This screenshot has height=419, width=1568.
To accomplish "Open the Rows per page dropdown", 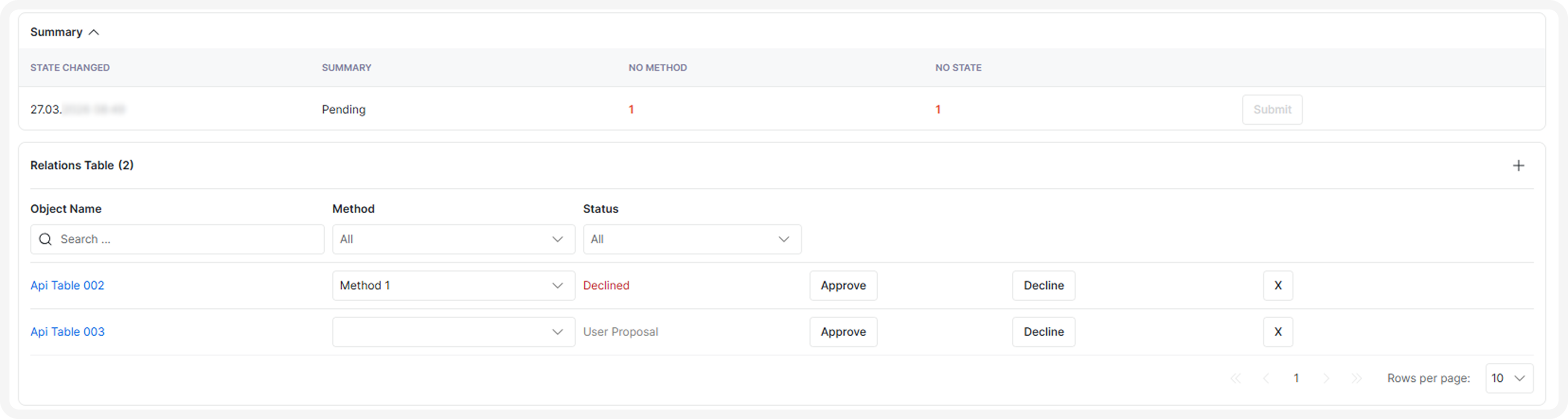I will point(1509,378).
